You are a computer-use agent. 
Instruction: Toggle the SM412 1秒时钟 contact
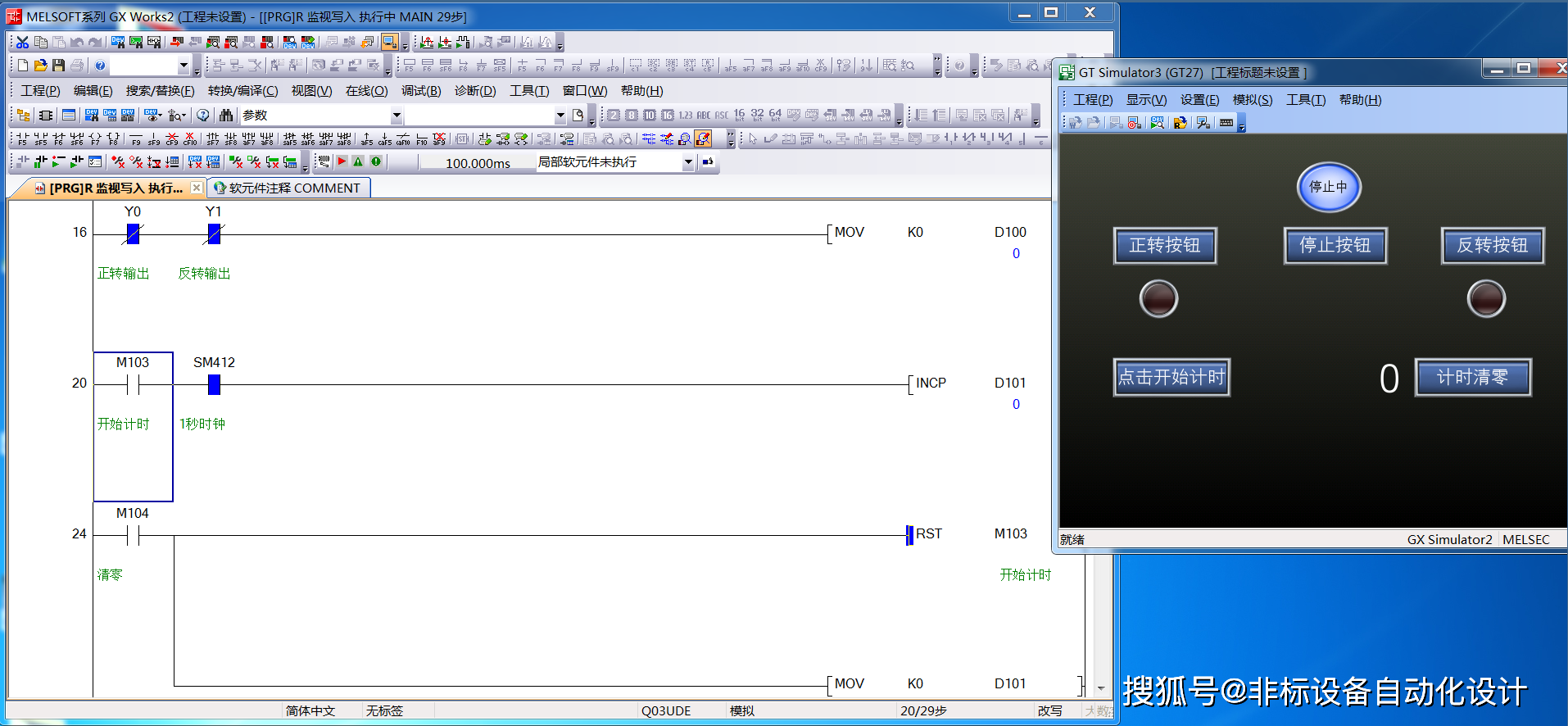pyautogui.click(x=214, y=383)
